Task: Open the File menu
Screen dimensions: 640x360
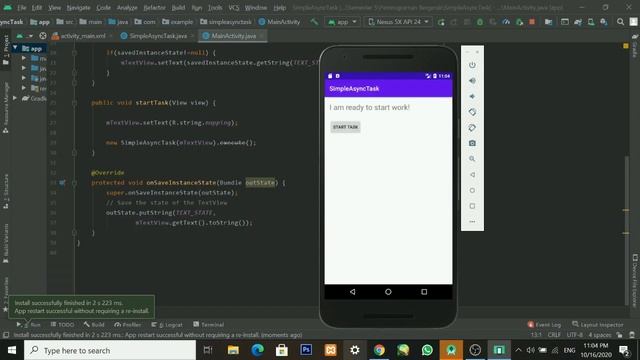Action: 22,8
